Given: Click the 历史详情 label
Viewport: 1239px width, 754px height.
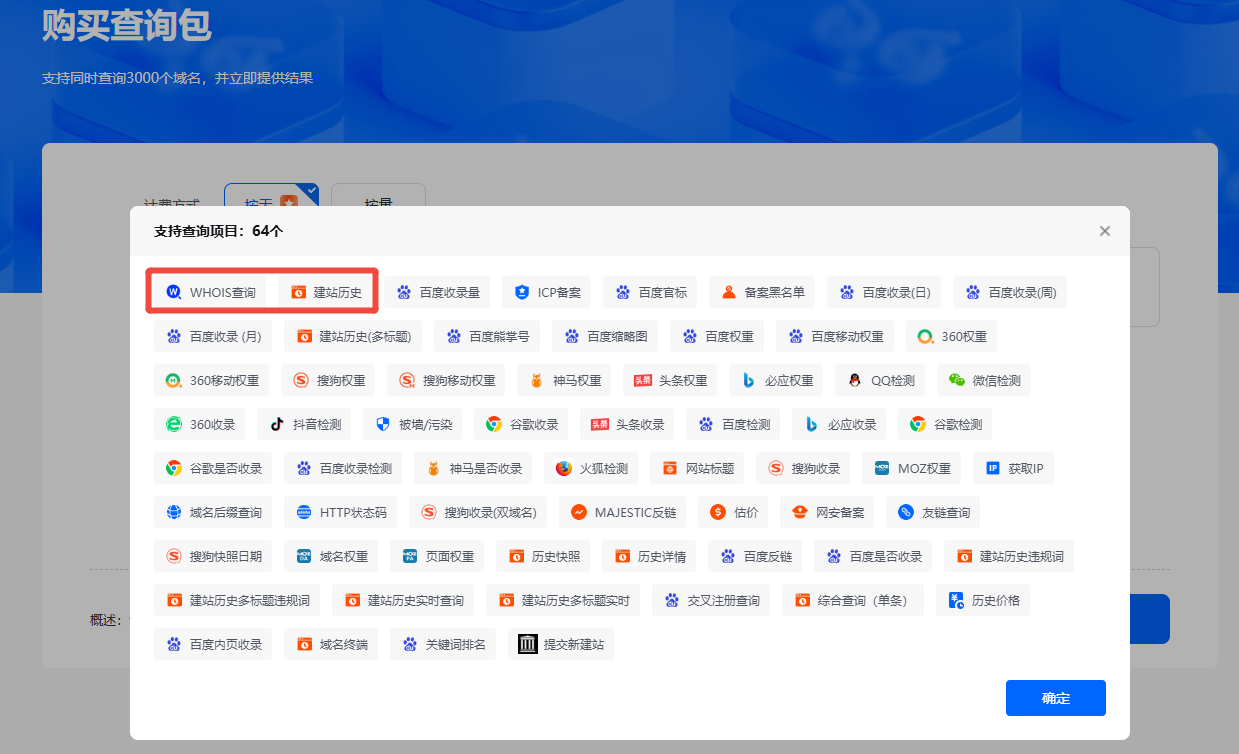Looking at the screenshot, I should point(662,557).
